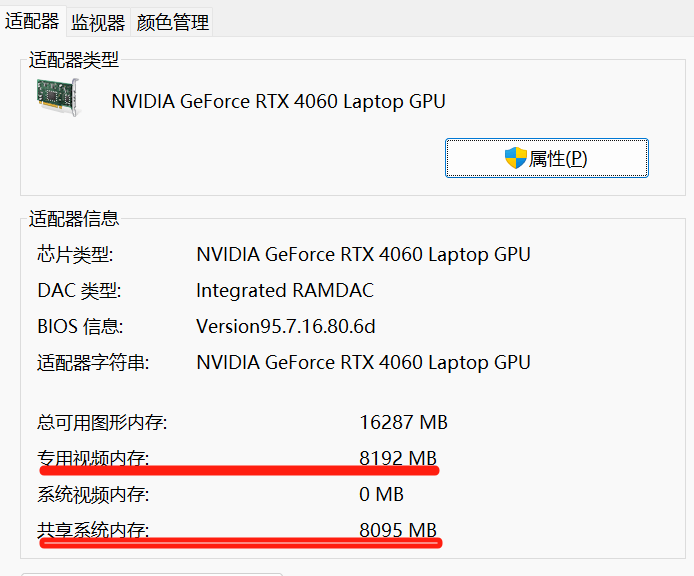694x576 pixels.
Task: Click the 8192 MB value
Action: click(398, 458)
